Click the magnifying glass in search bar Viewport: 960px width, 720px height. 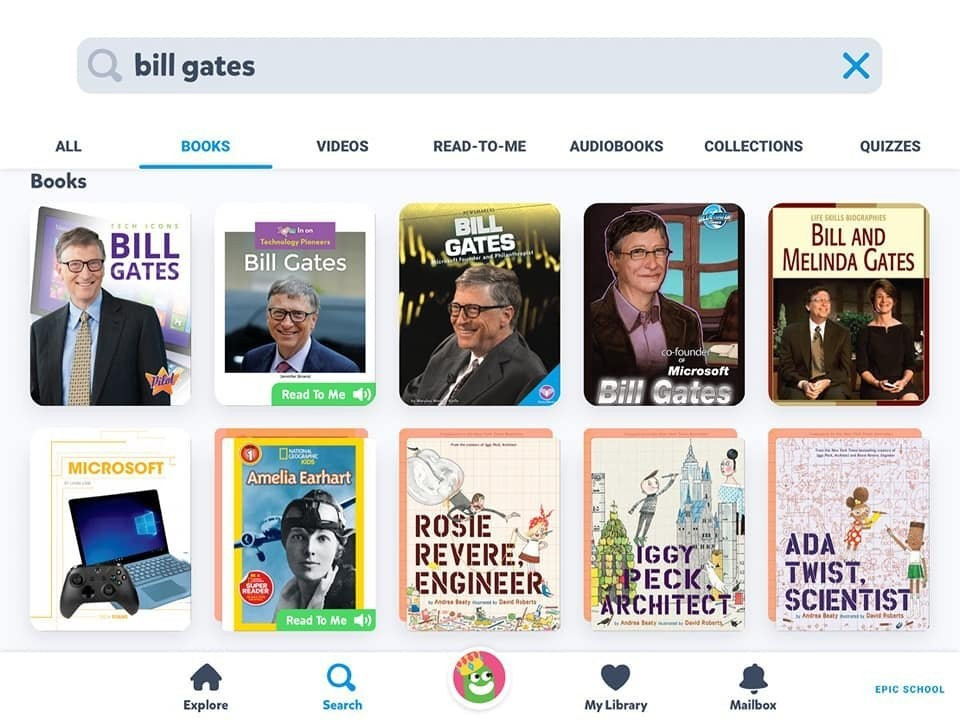coord(104,66)
